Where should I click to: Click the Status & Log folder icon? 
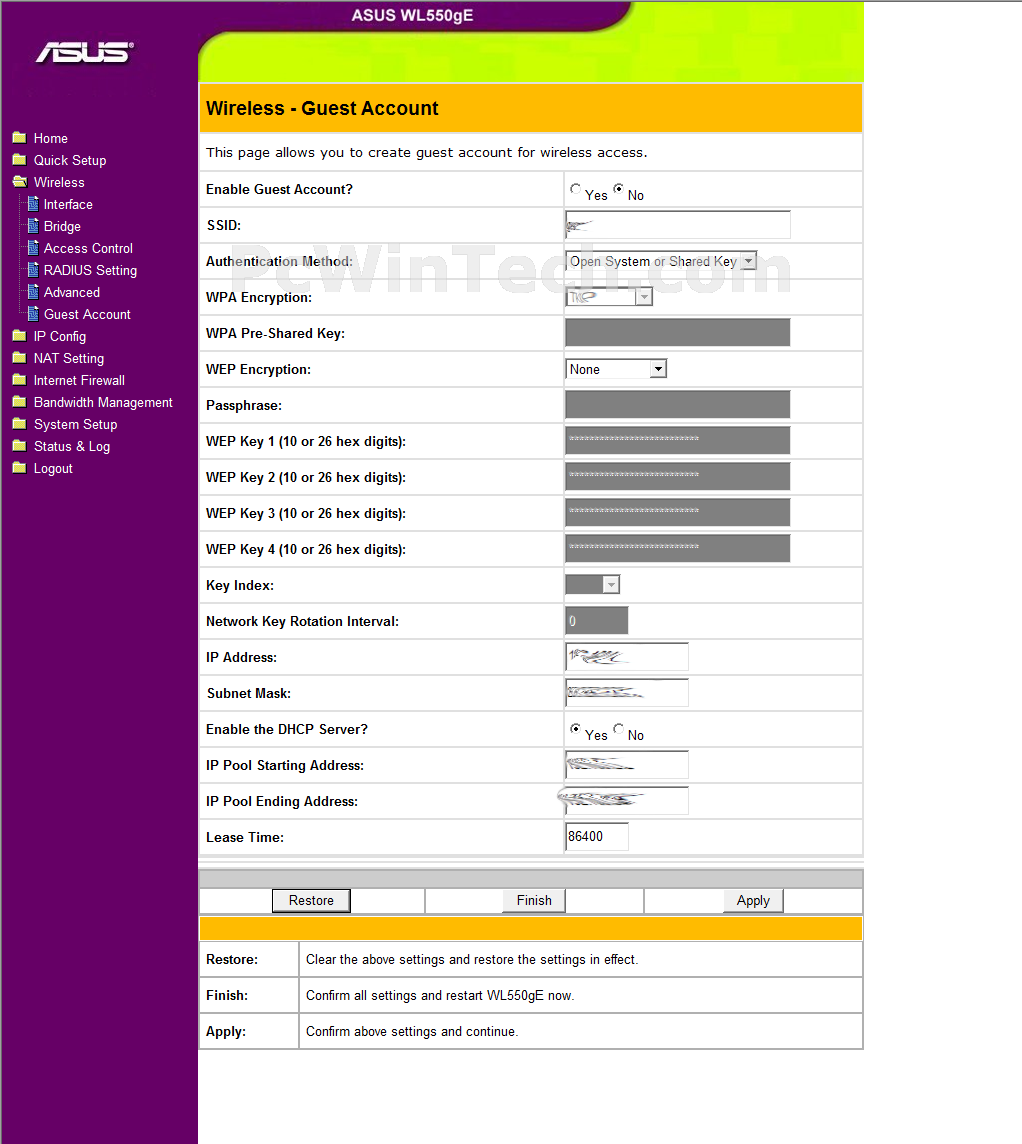(x=20, y=446)
